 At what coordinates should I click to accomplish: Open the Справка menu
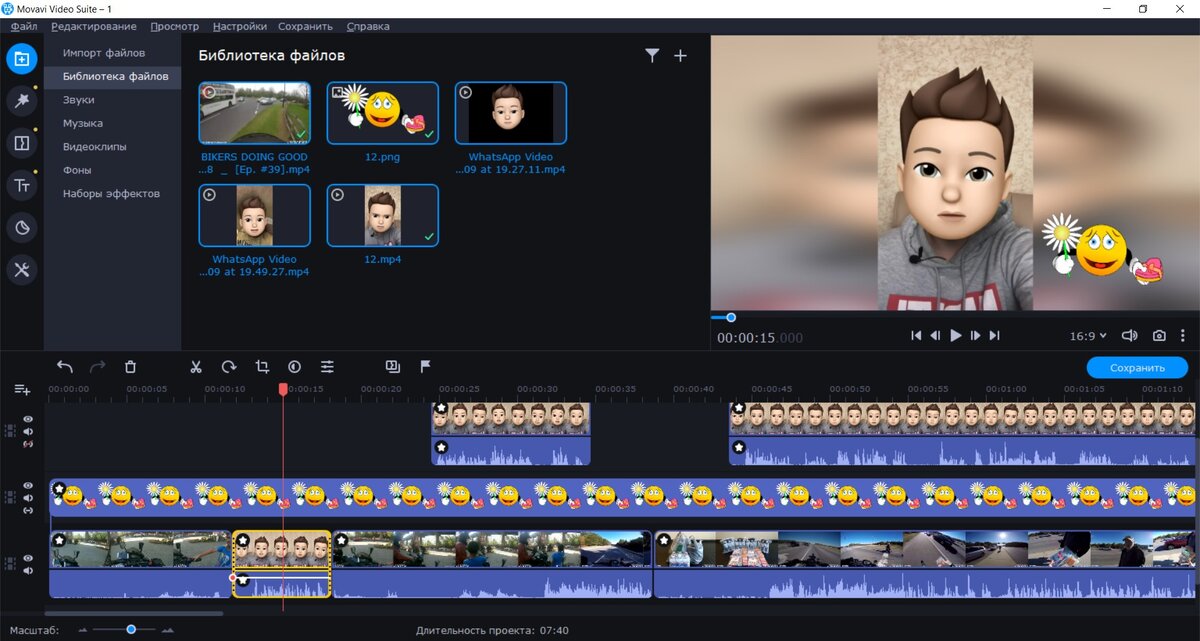coord(368,26)
